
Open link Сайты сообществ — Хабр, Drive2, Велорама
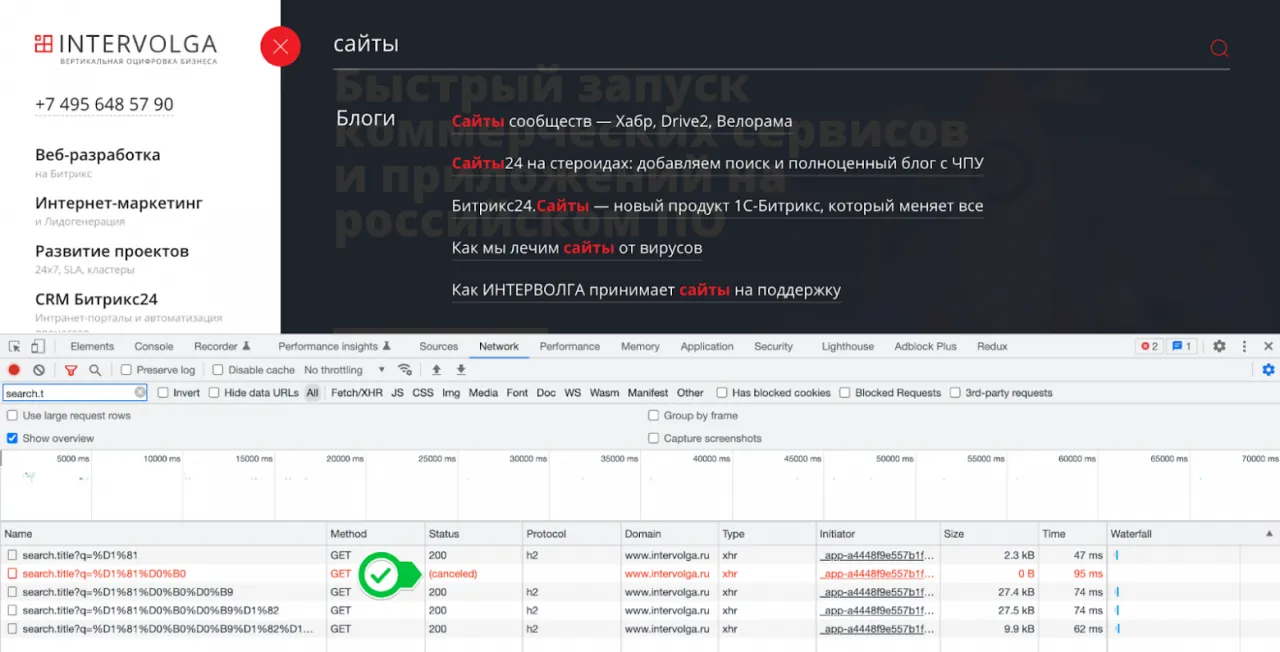[x=622, y=122]
